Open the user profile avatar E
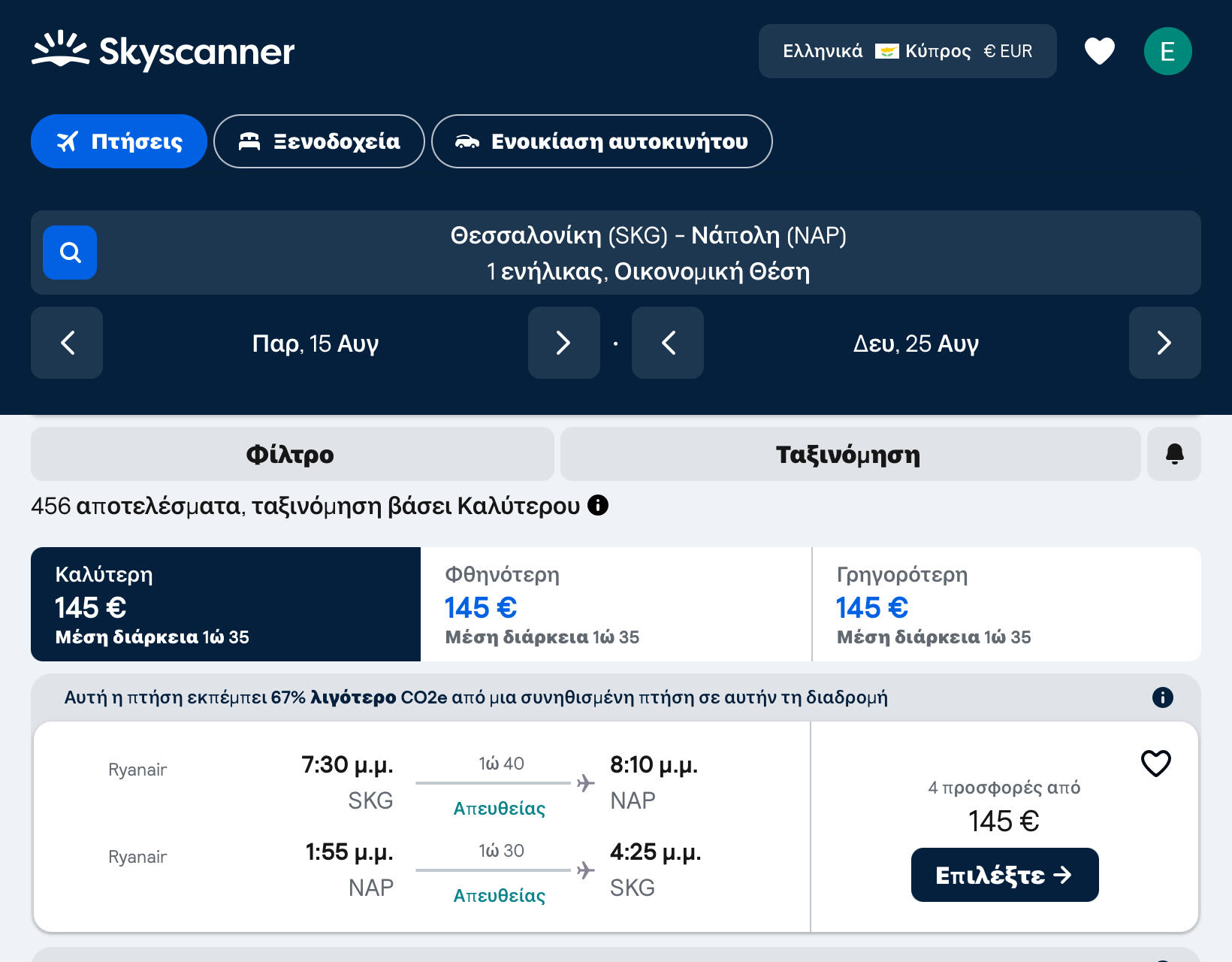This screenshot has height=962, width=1232. point(1167,51)
